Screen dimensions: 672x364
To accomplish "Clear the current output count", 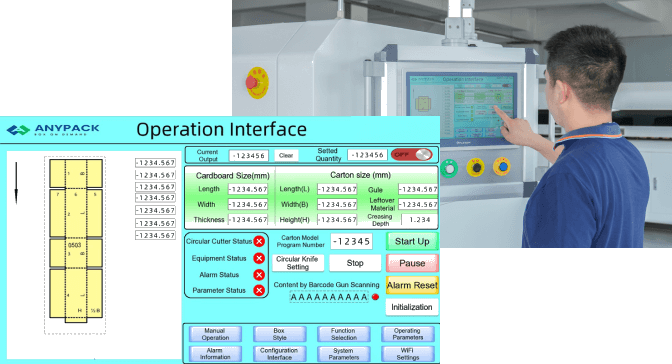I will [x=286, y=156].
